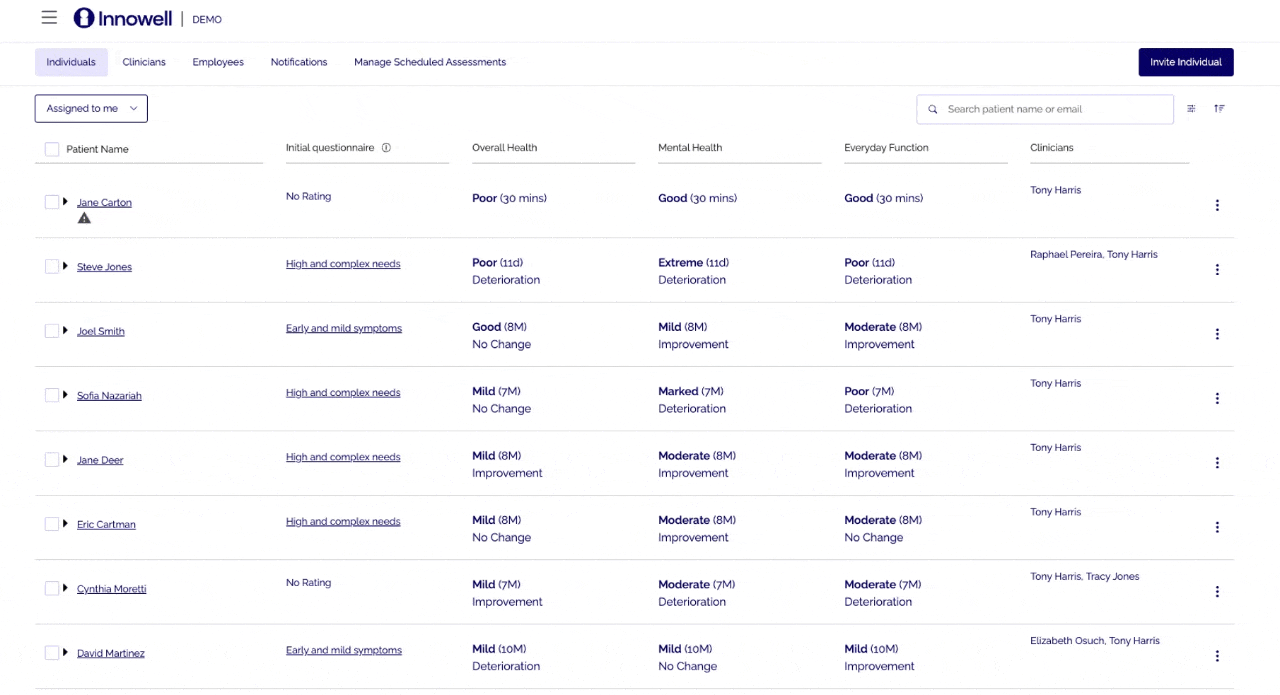Click Eric Cartman's High and complex needs link
The height and width of the screenshot is (695, 1280).
coord(343,521)
